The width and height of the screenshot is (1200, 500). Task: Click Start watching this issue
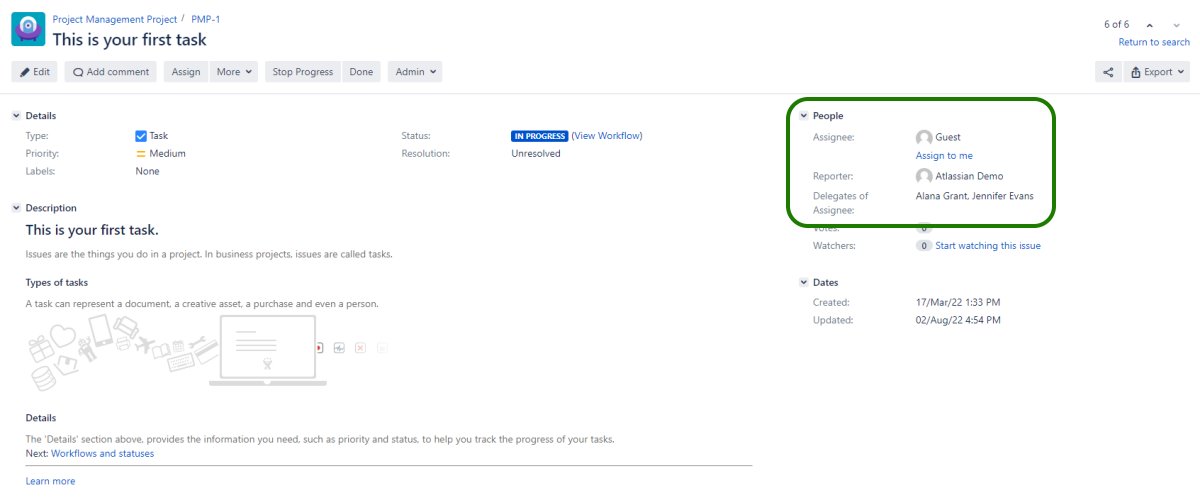click(x=988, y=246)
